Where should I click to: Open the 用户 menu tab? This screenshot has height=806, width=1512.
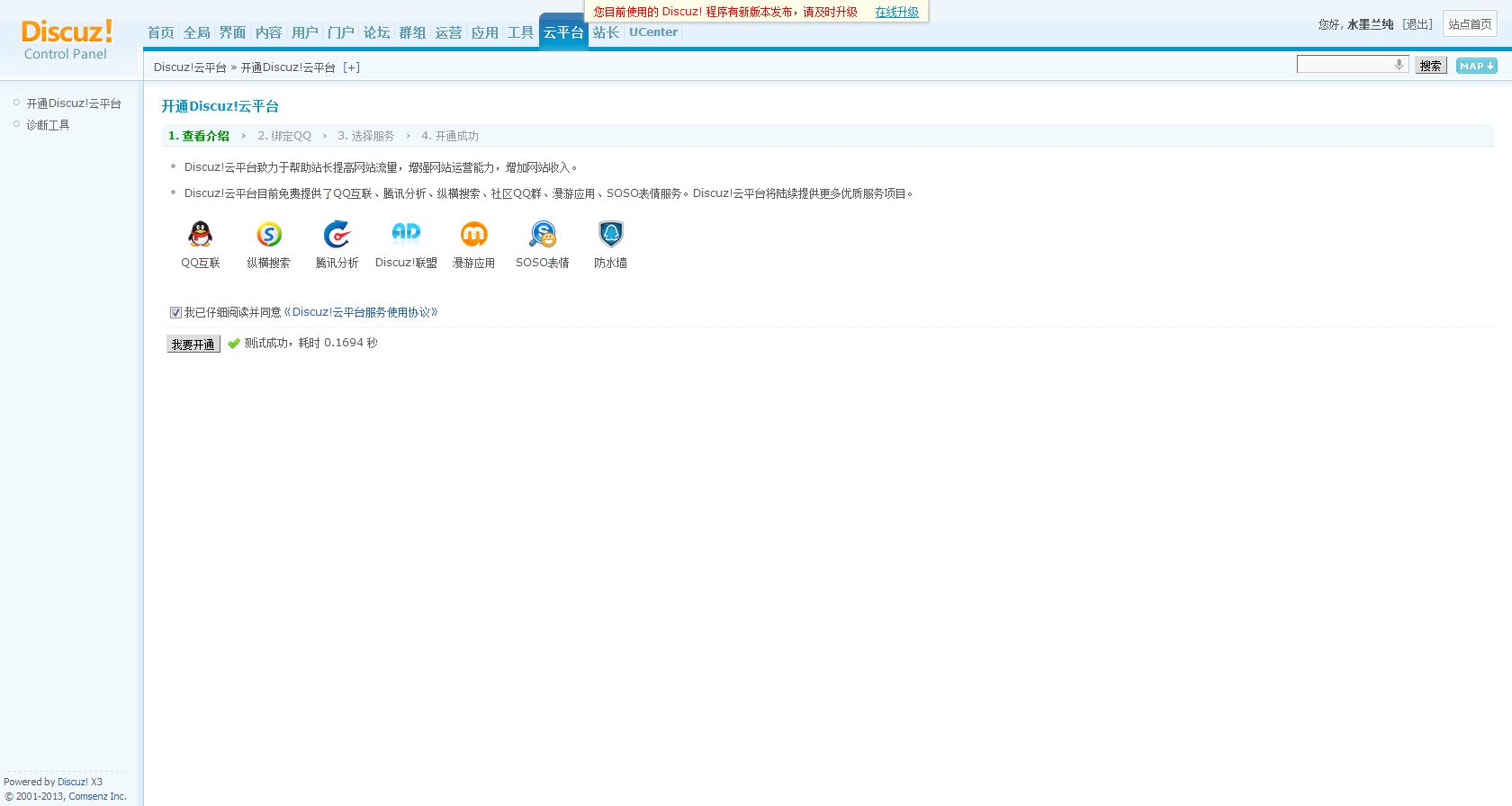(305, 32)
